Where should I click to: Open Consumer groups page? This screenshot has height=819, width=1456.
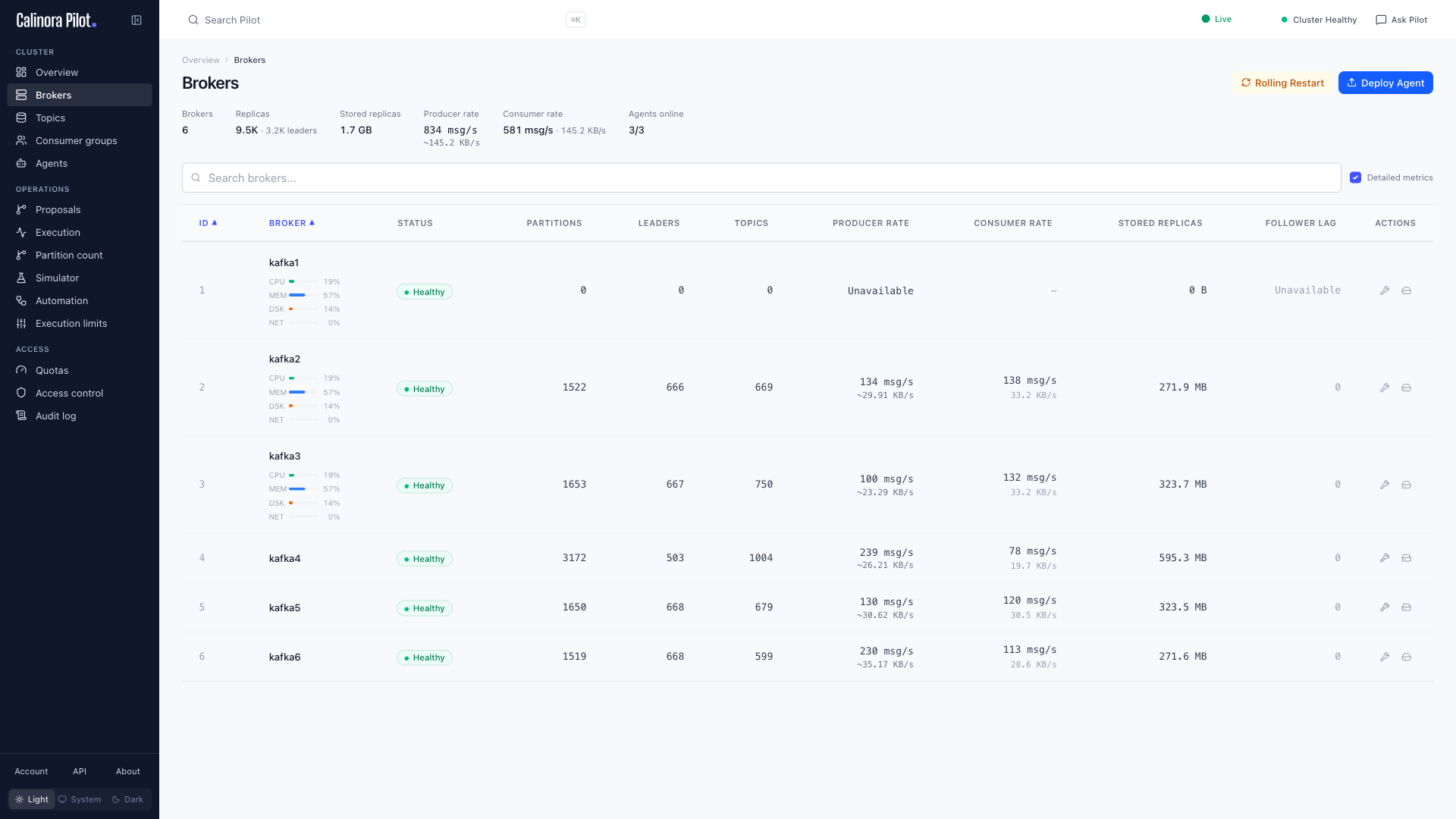point(80,140)
